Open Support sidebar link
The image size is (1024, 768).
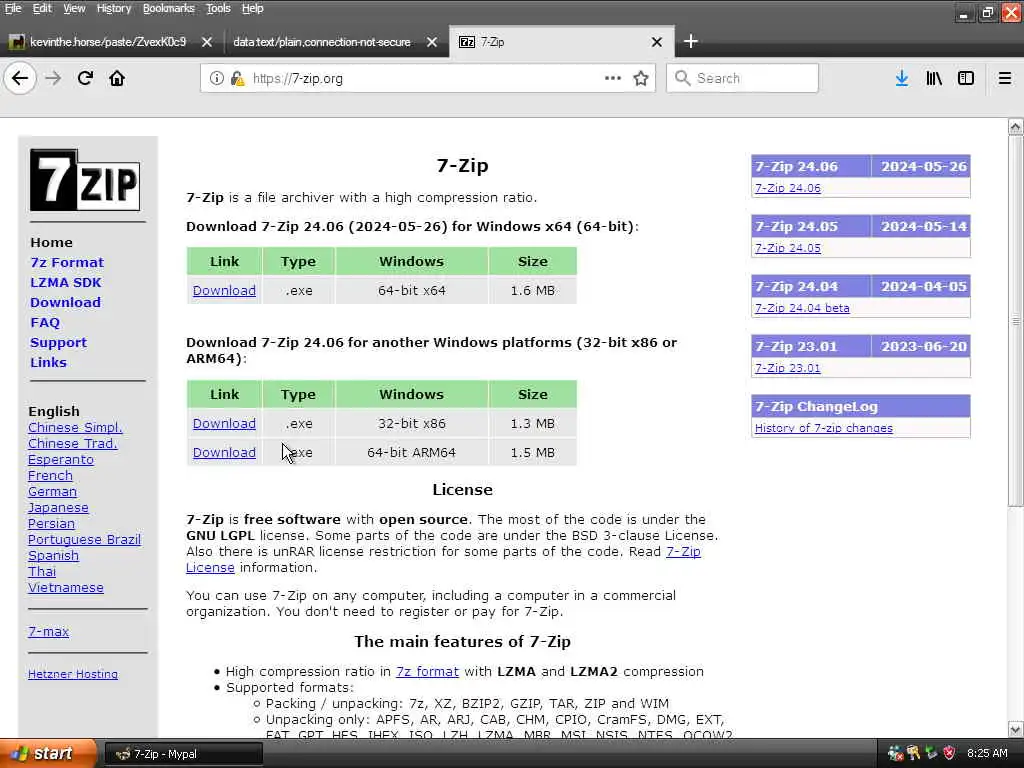(x=58, y=343)
